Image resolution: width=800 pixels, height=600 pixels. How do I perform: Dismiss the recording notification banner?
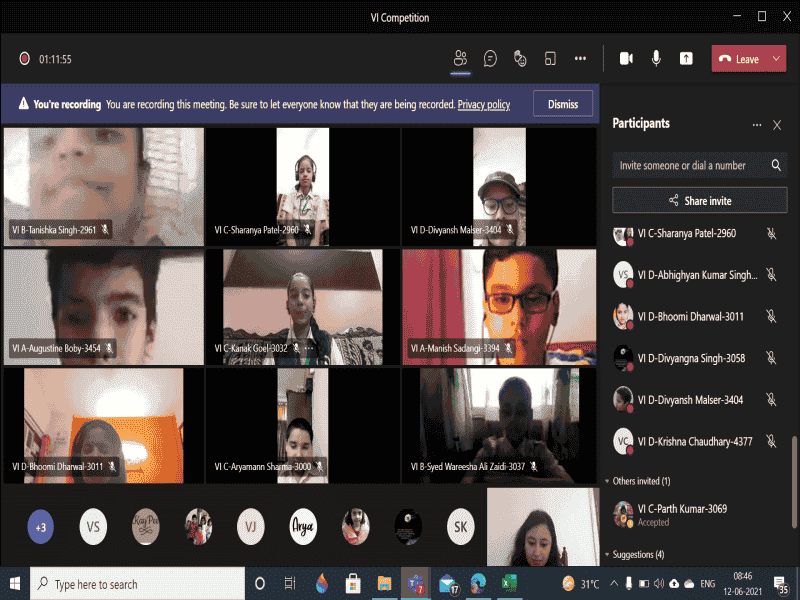[563, 104]
